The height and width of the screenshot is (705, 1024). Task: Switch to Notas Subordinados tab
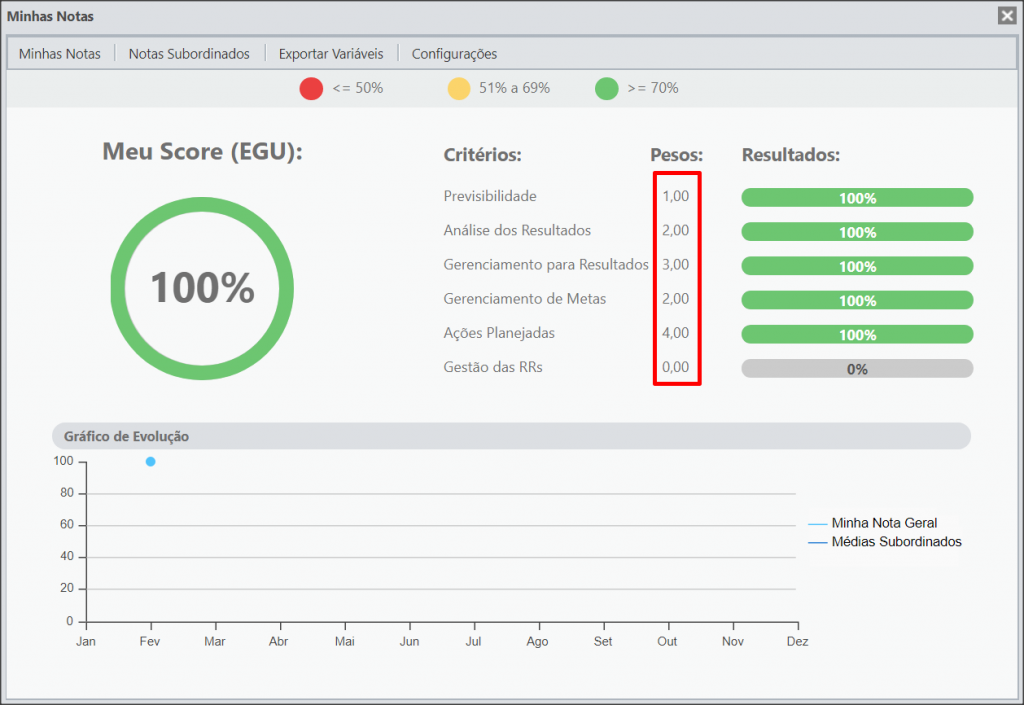(x=189, y=54)
